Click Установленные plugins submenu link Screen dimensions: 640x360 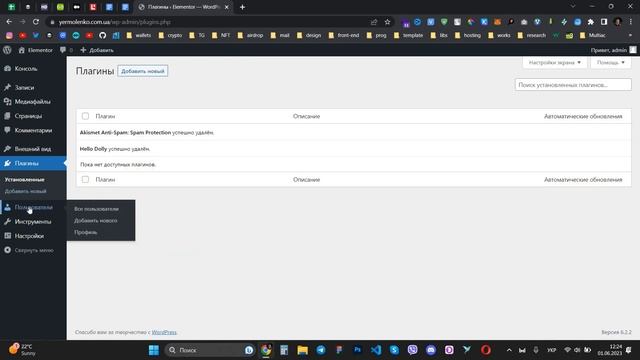click(x=24, y=180)
